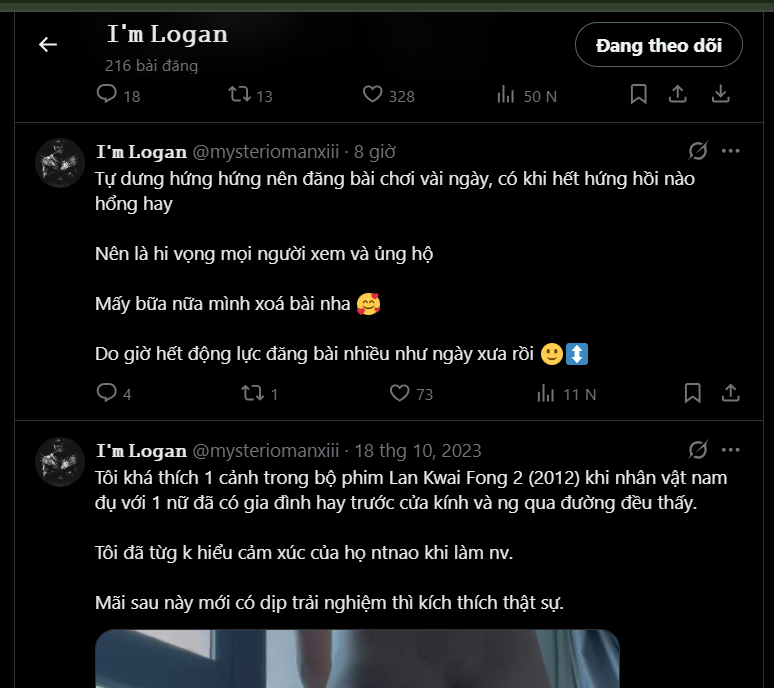
Task: Share the 8 giờ post via share icon
Action: click(x=731, y=393)
